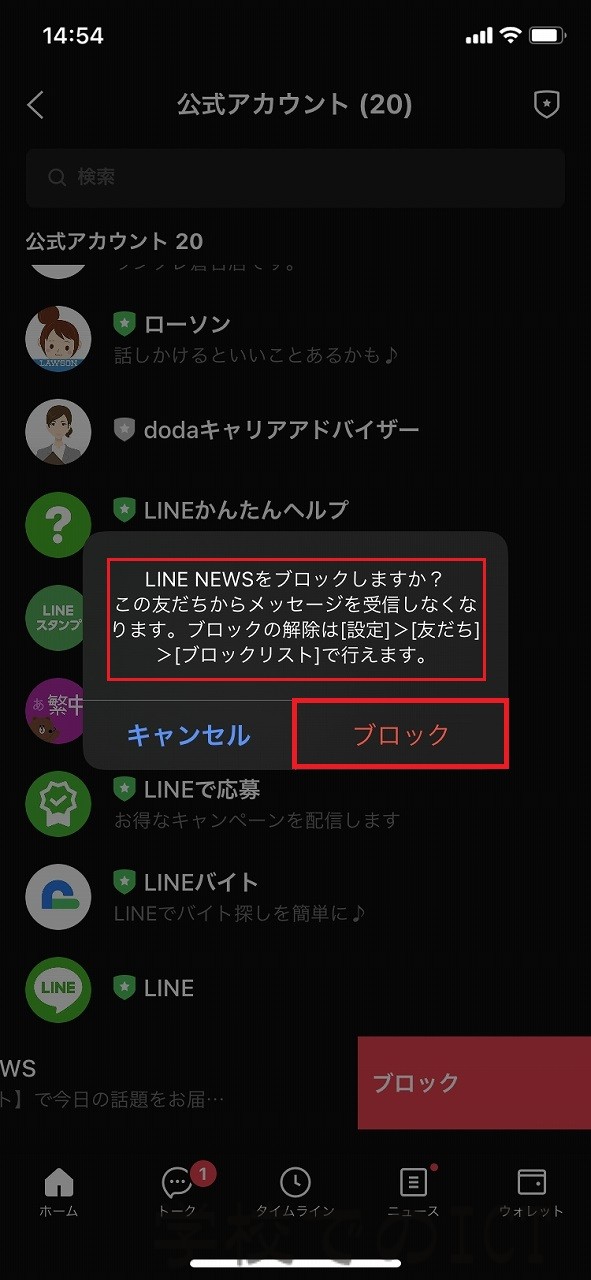The width and height of the screenshot is (591, 1280).
Task: Open official account shield icon top right
Action: 546,105
